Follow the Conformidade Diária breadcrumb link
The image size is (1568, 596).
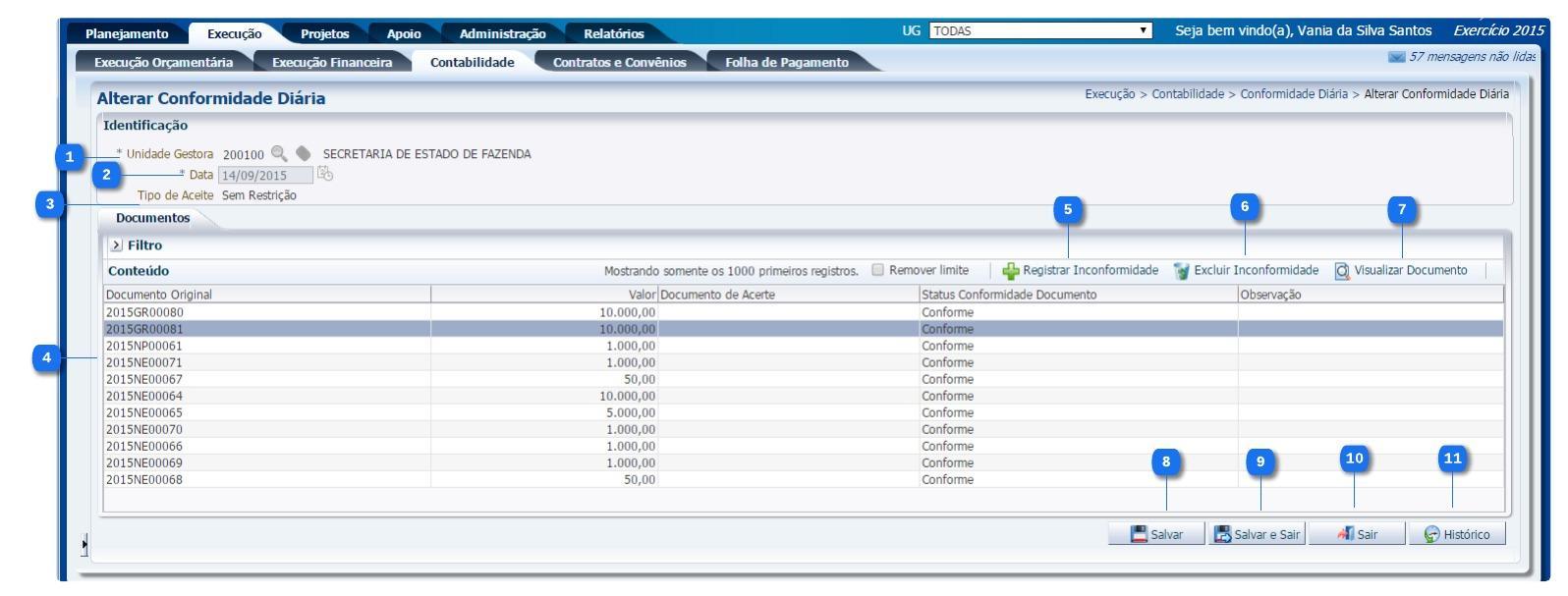(x=1293, y=94)
